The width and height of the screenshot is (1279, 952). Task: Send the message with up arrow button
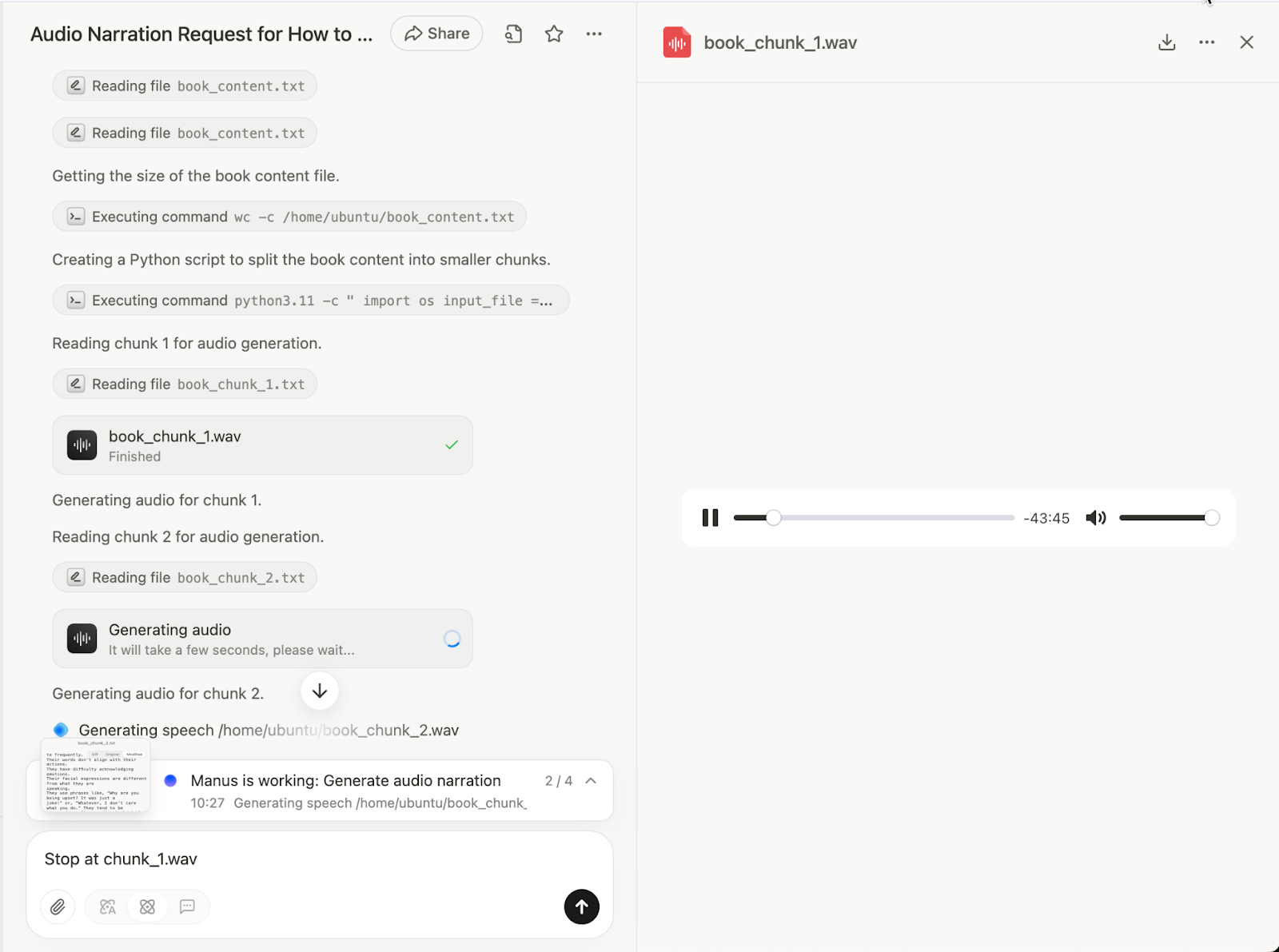point(582,906)
